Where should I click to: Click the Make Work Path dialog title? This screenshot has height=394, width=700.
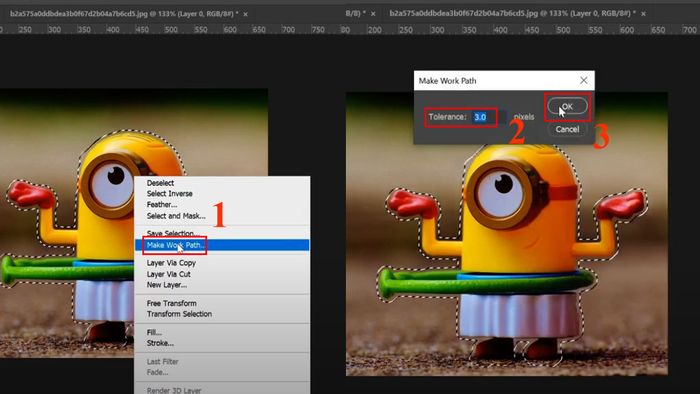[x=447, y=81]
